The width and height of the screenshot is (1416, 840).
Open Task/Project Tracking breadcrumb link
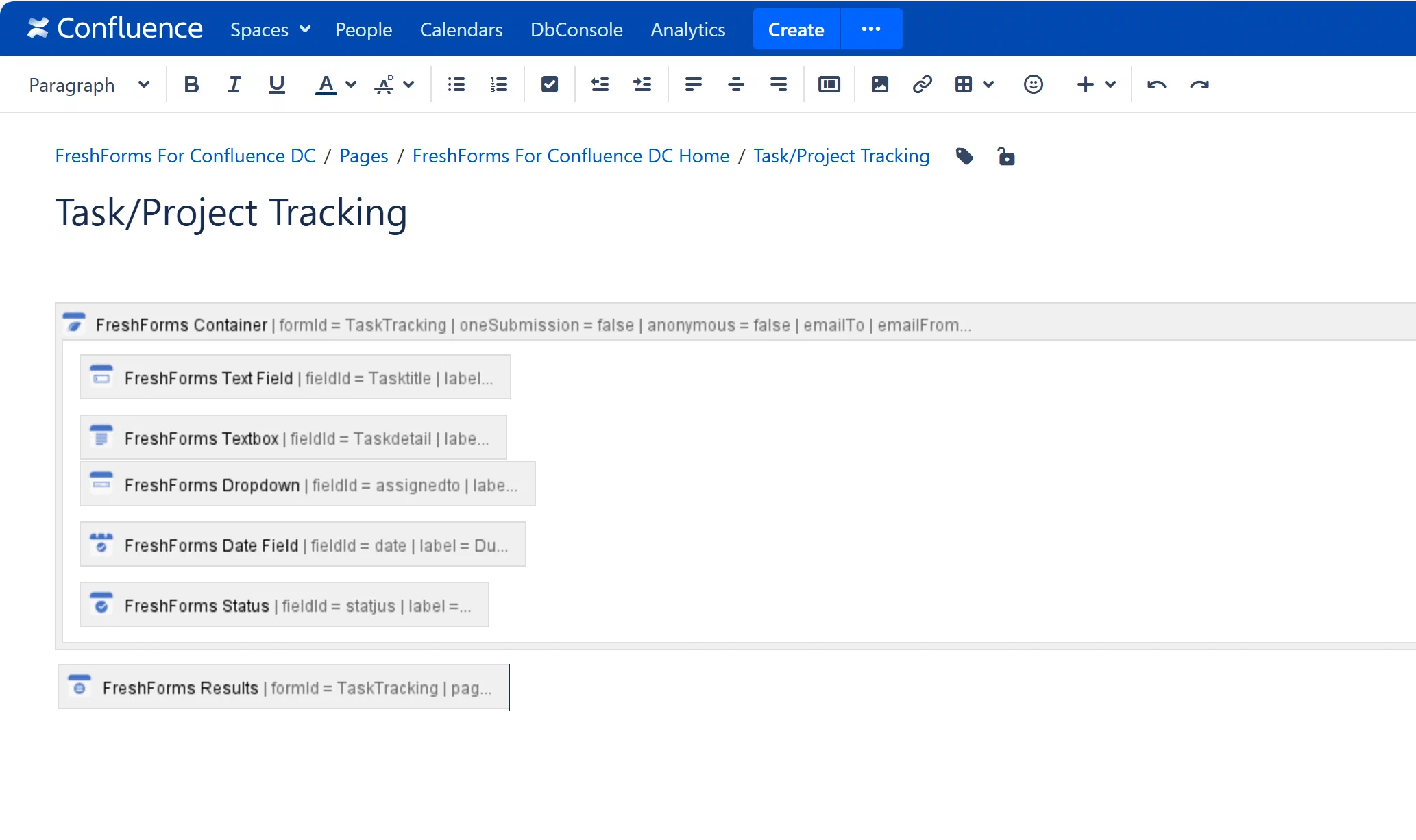pos(842,156)
